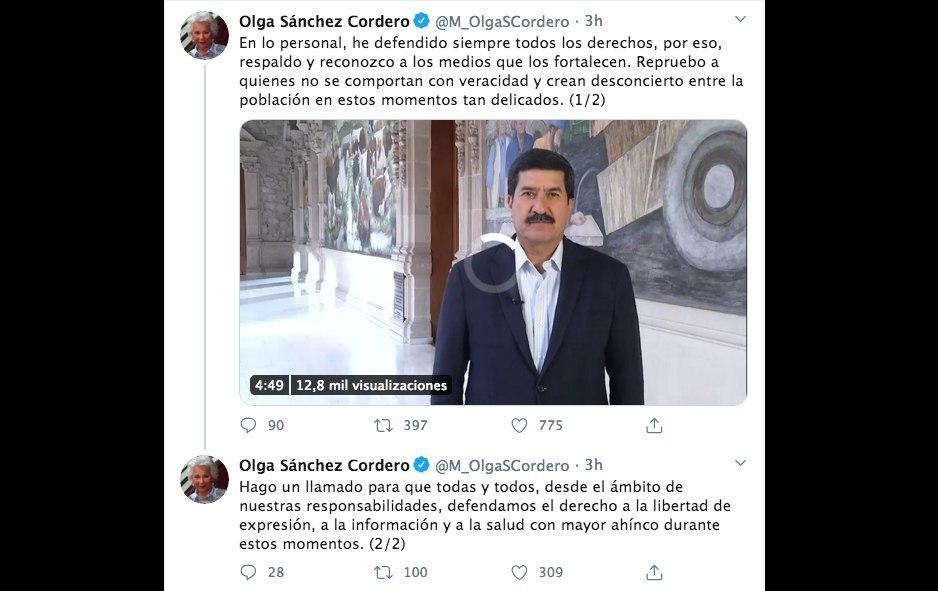938x591 pixels.
Task: Click the 4:49 video duration label
Action: point(269,385)
